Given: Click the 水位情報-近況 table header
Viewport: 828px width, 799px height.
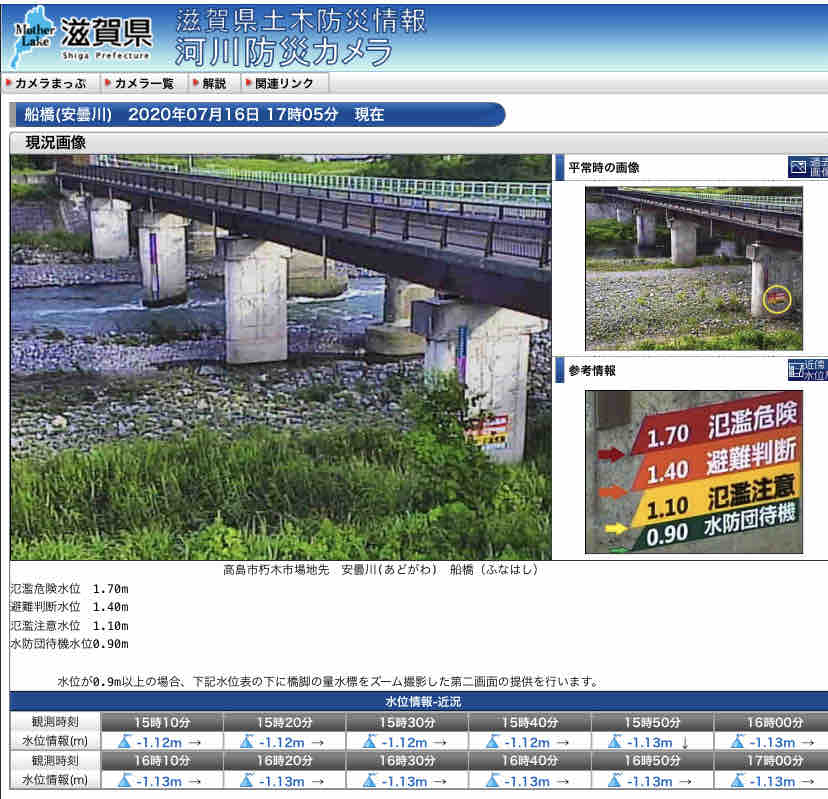Looking at the screenshot, I should click(x=422, y=701).
